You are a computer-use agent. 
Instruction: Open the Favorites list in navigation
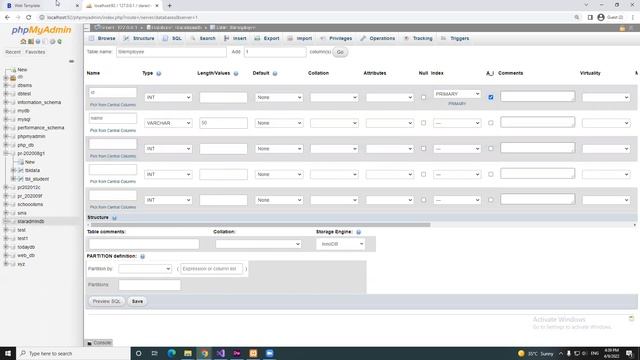click(35, 52)
